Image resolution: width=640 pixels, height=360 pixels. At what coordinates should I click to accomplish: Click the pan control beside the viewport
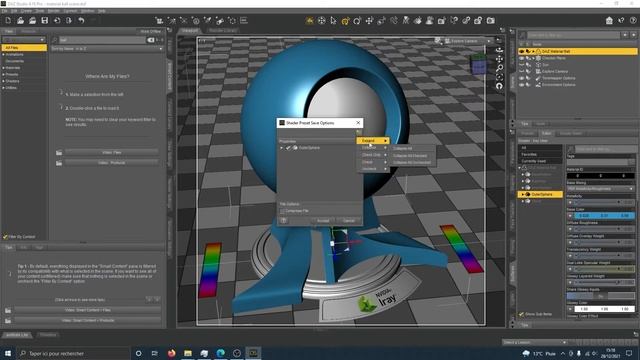(x=499, y=59)
